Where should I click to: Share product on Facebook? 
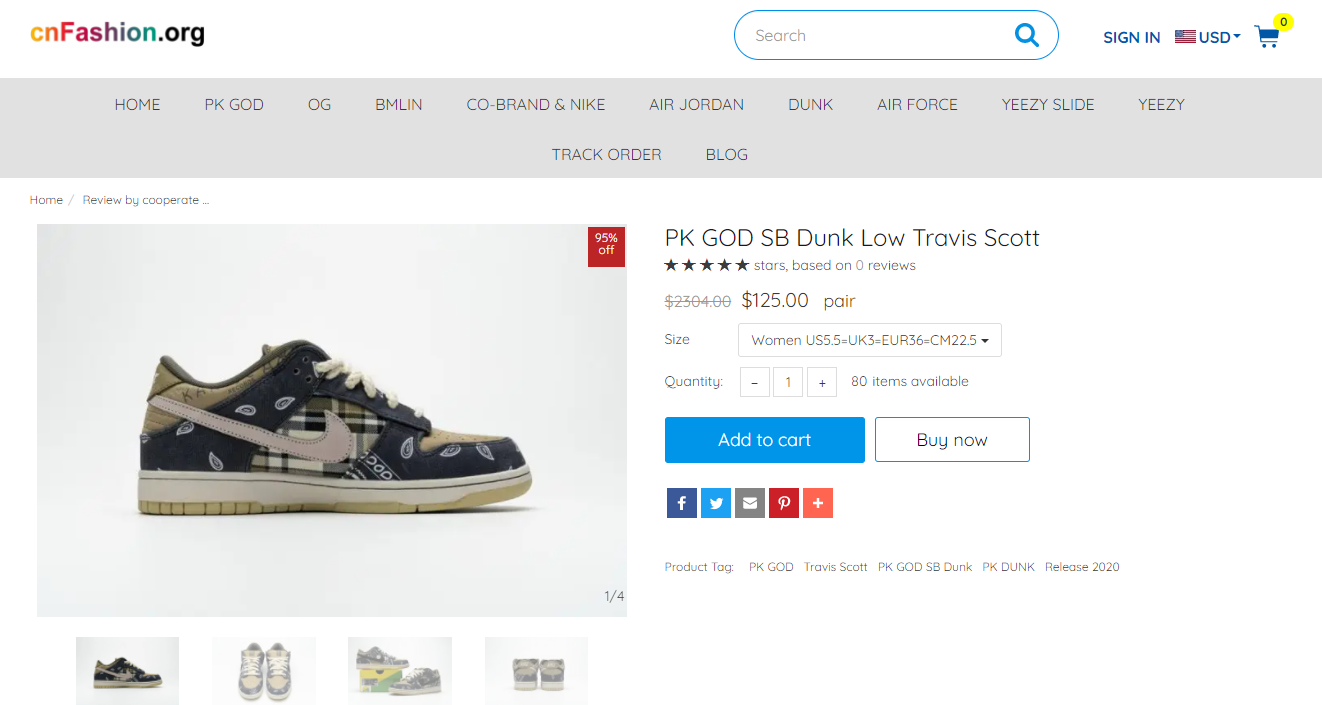681,503
